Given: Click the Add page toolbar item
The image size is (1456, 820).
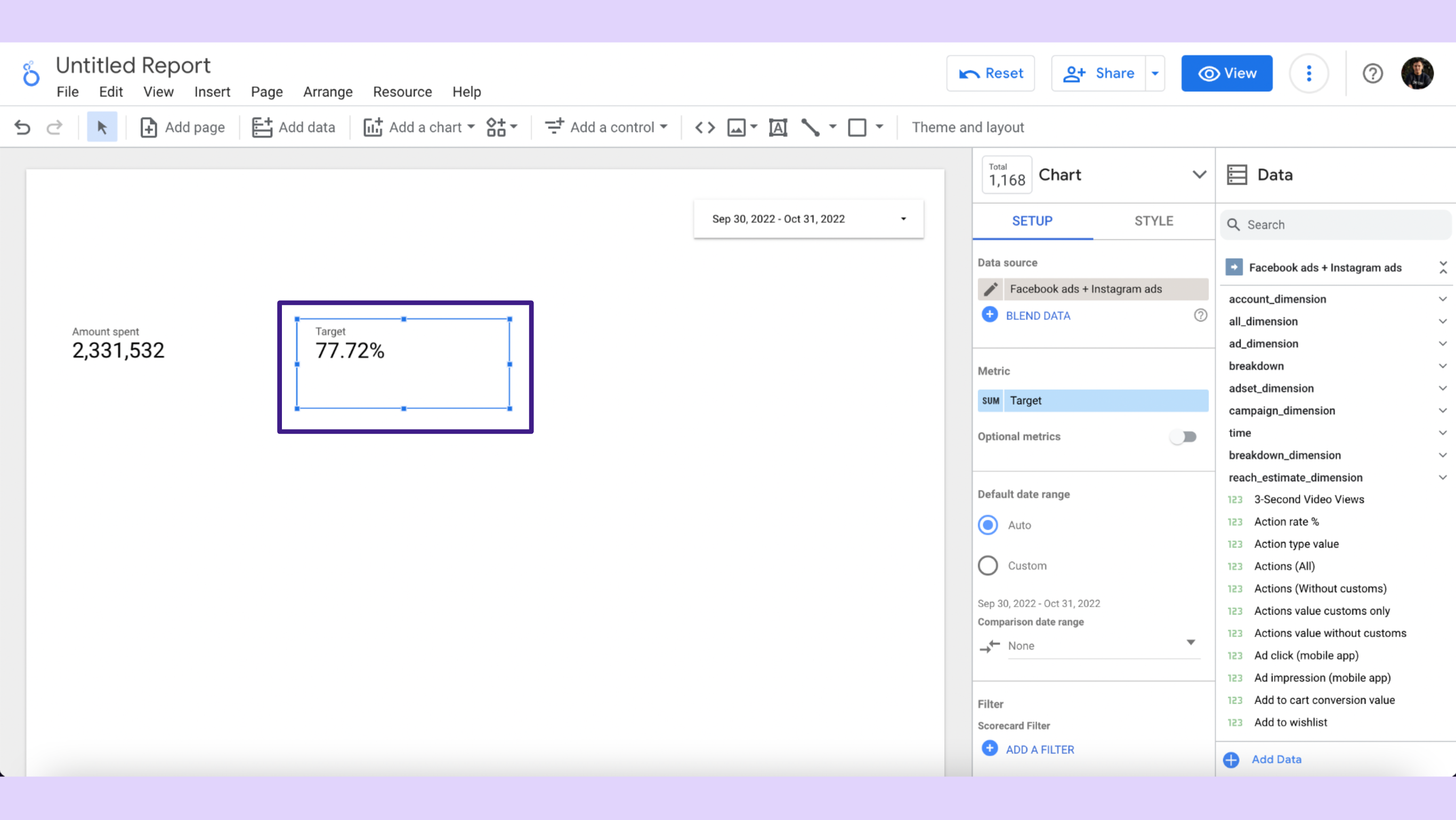Looking at the screenshot, I should [x=182, y=127].
